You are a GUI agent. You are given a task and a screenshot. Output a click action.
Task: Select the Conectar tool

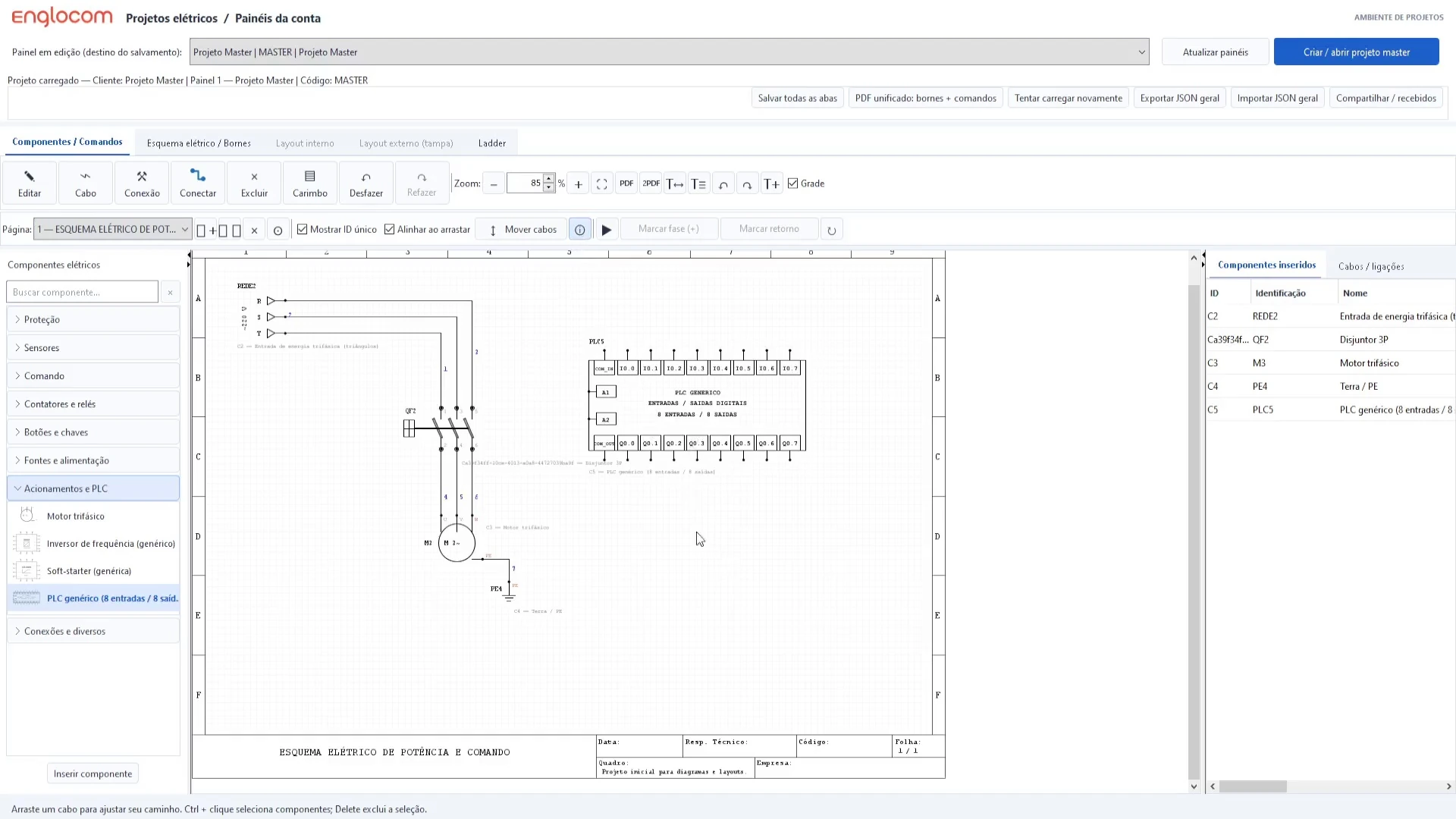pyautogui.click(x=198, y=184)
